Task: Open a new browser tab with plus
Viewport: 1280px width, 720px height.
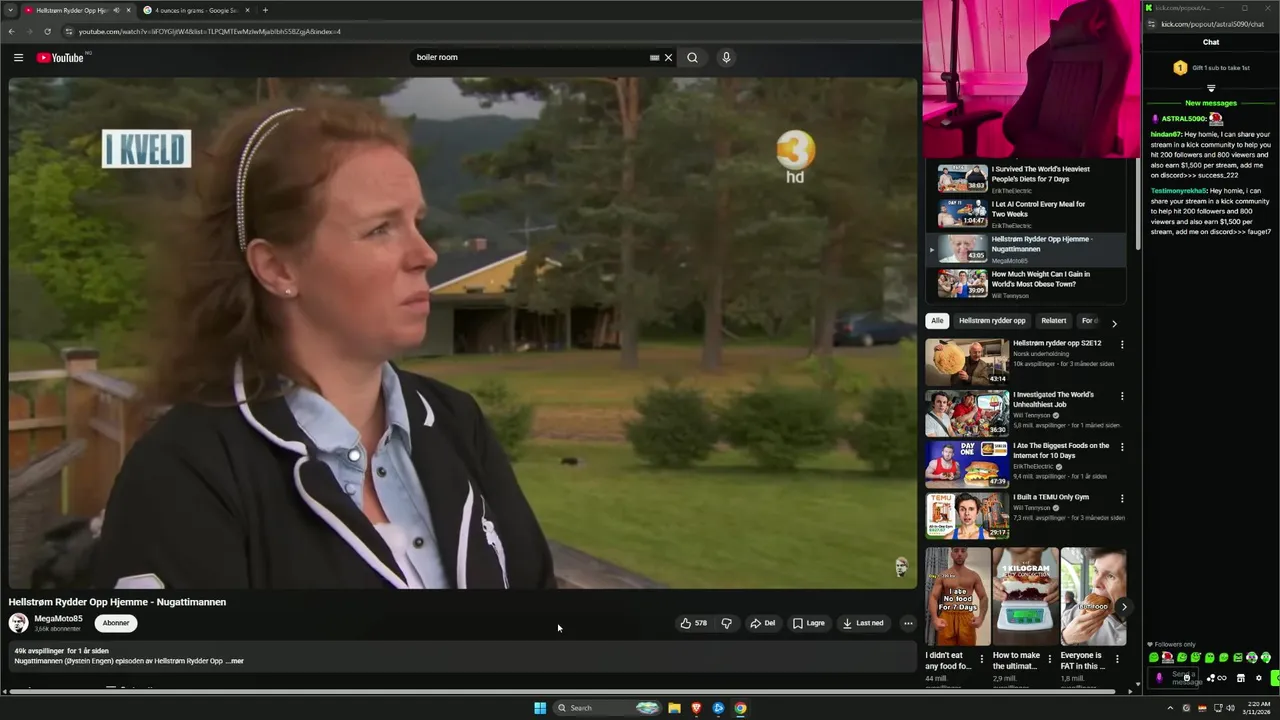Action: coord(265,10)
